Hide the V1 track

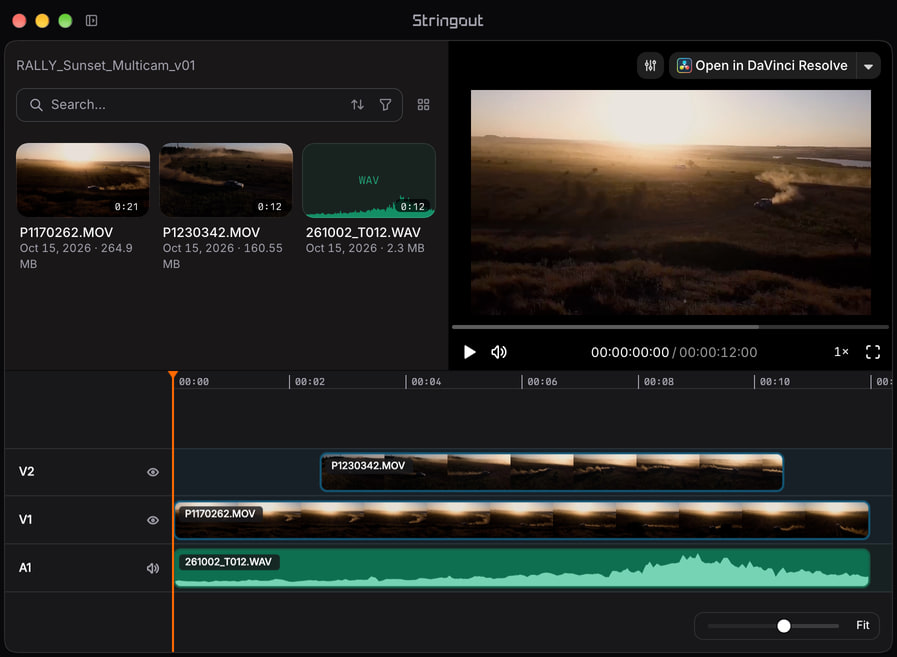pyautogui.click(x=153, y=520)
